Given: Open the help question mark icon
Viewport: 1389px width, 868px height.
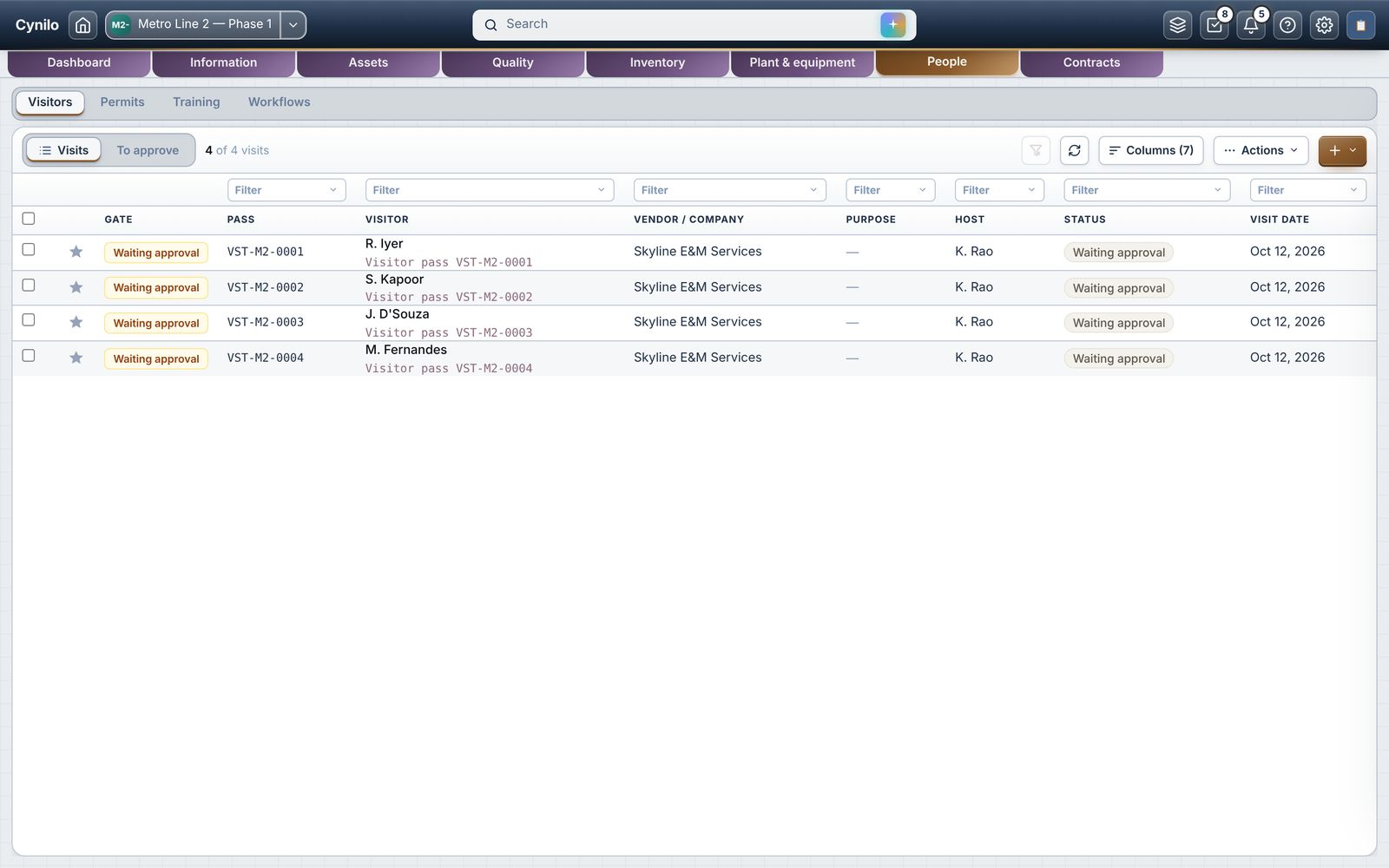Looking at the screenshot, I should tap(1287, 25).
